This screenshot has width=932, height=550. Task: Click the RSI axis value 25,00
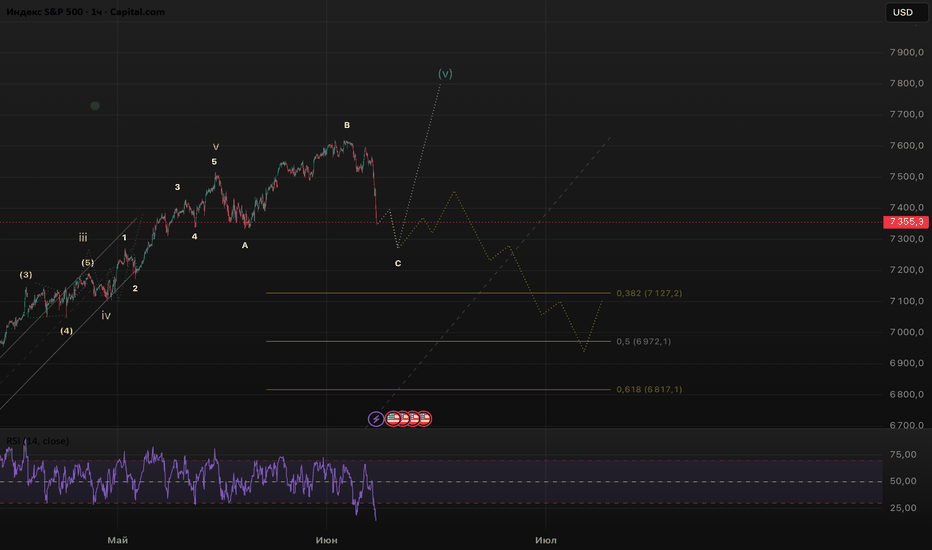(903, 508)
